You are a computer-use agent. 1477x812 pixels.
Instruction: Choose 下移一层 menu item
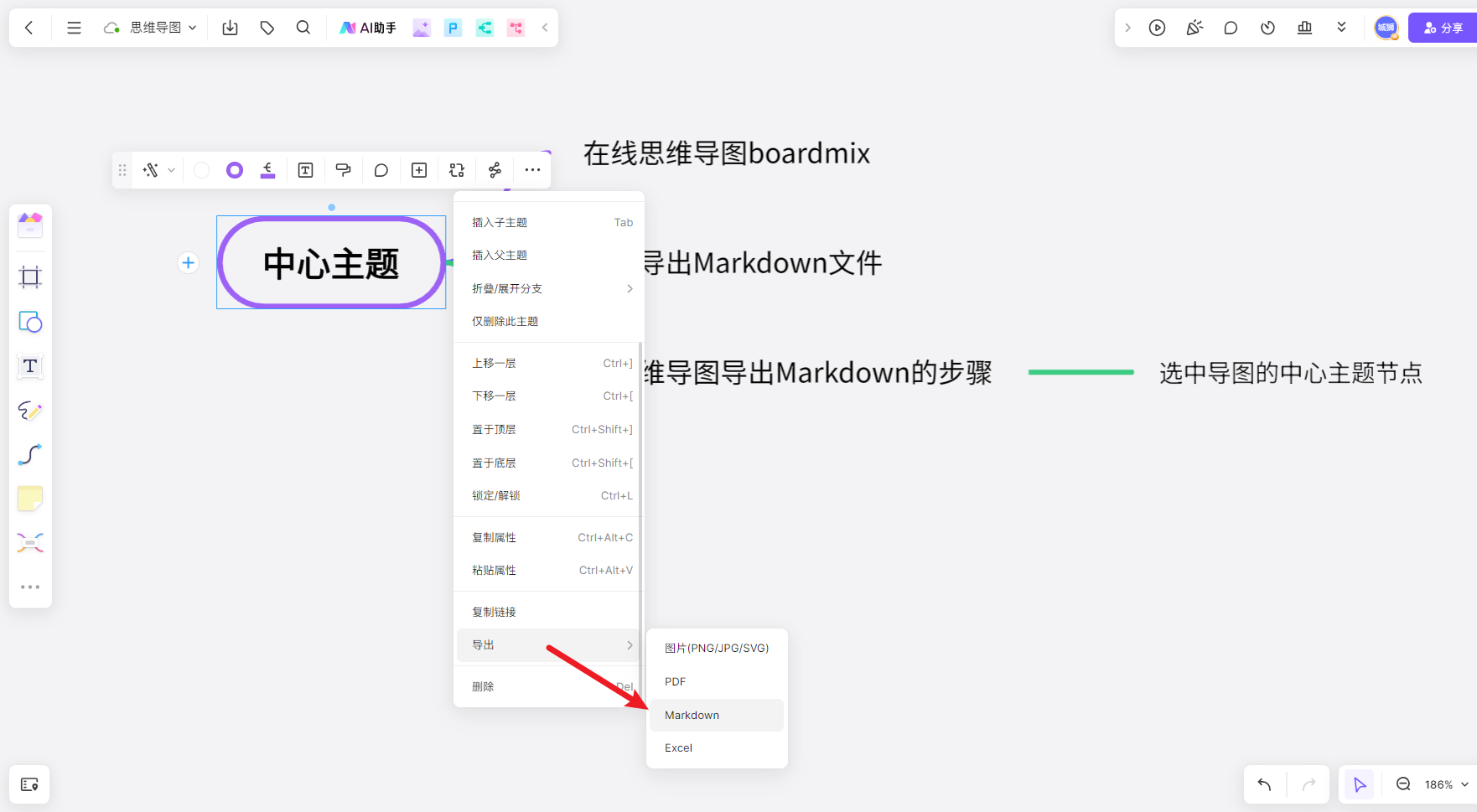click(x=549, y=396)
